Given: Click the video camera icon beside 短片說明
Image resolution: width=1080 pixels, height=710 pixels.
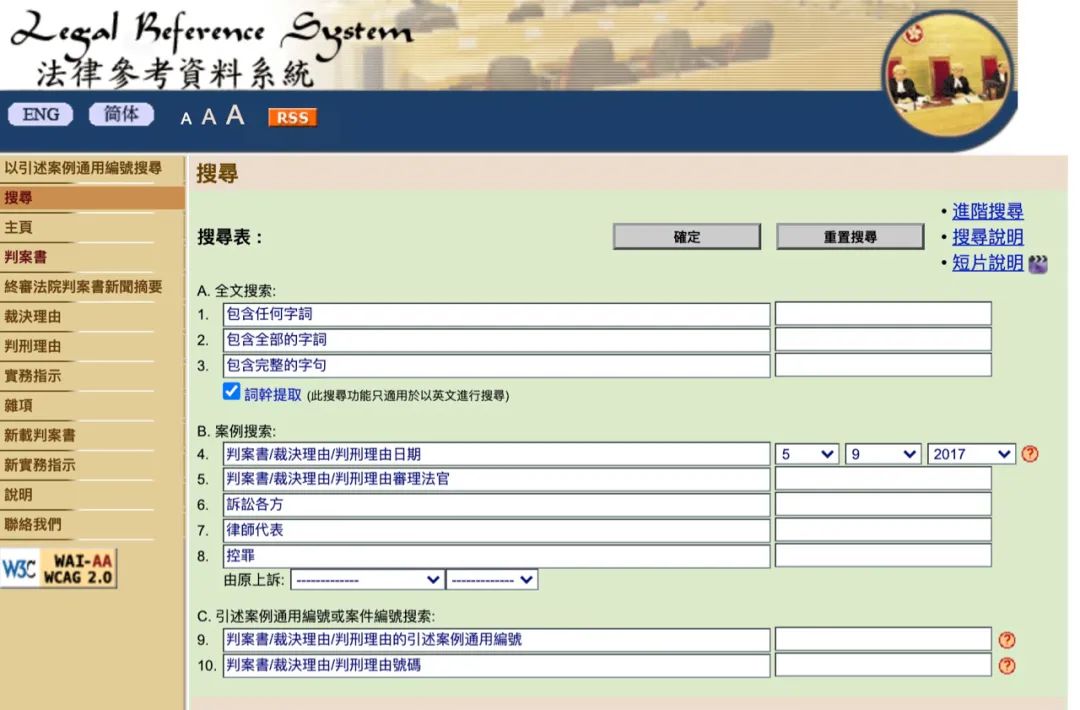Looking at the screenshot, I should point(1035,264).
